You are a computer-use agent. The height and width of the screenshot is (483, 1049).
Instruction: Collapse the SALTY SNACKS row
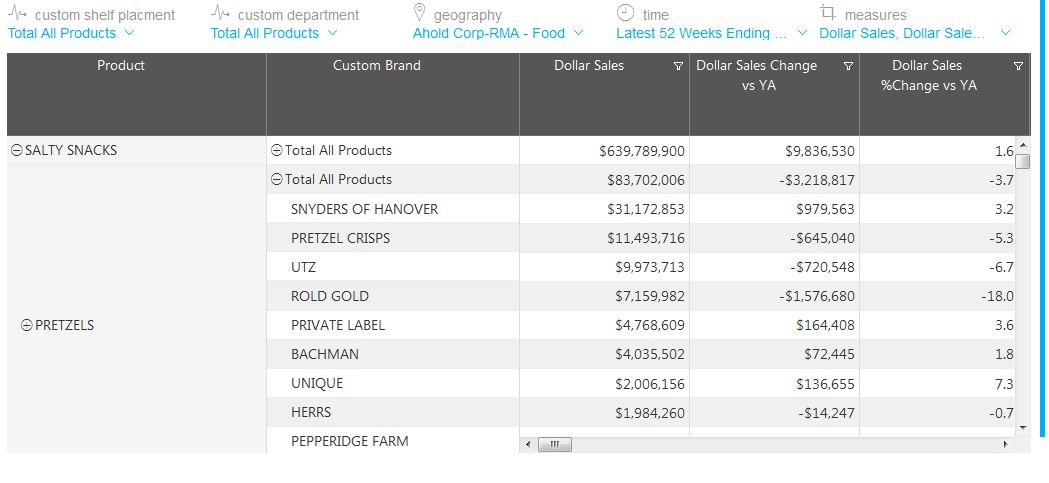point(16,151)
